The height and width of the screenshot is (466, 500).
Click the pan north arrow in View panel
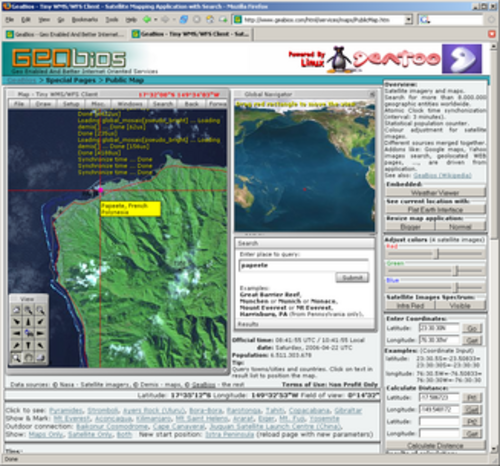pyautogui.click(x=28, y=322)
